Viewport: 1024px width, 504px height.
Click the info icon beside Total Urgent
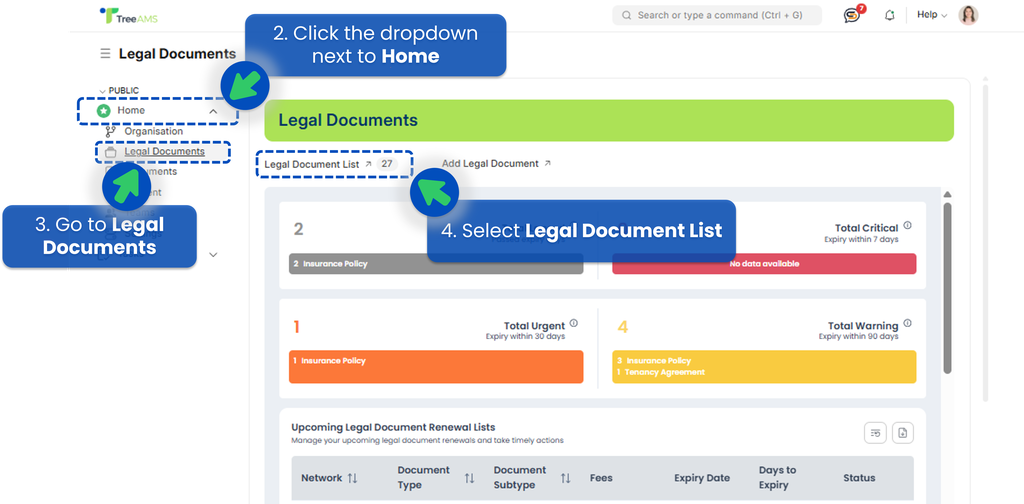(574, 324)
